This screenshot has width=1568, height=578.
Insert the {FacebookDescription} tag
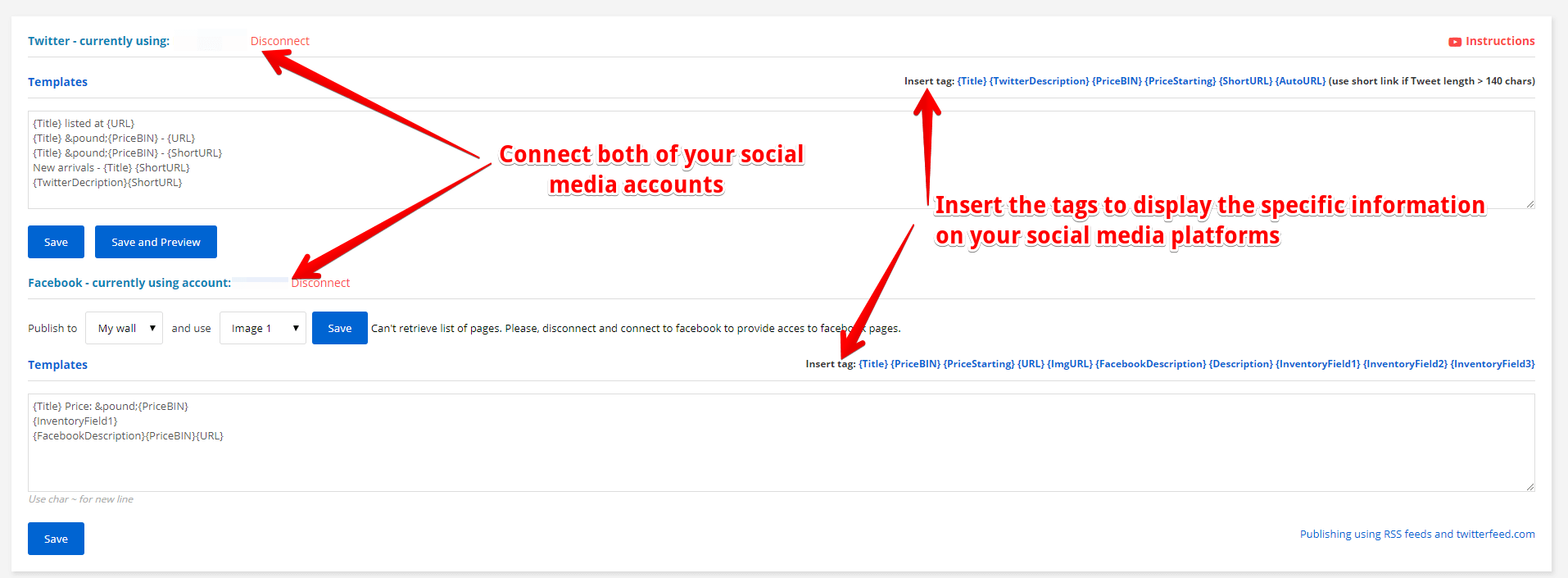coord(1151,364)
